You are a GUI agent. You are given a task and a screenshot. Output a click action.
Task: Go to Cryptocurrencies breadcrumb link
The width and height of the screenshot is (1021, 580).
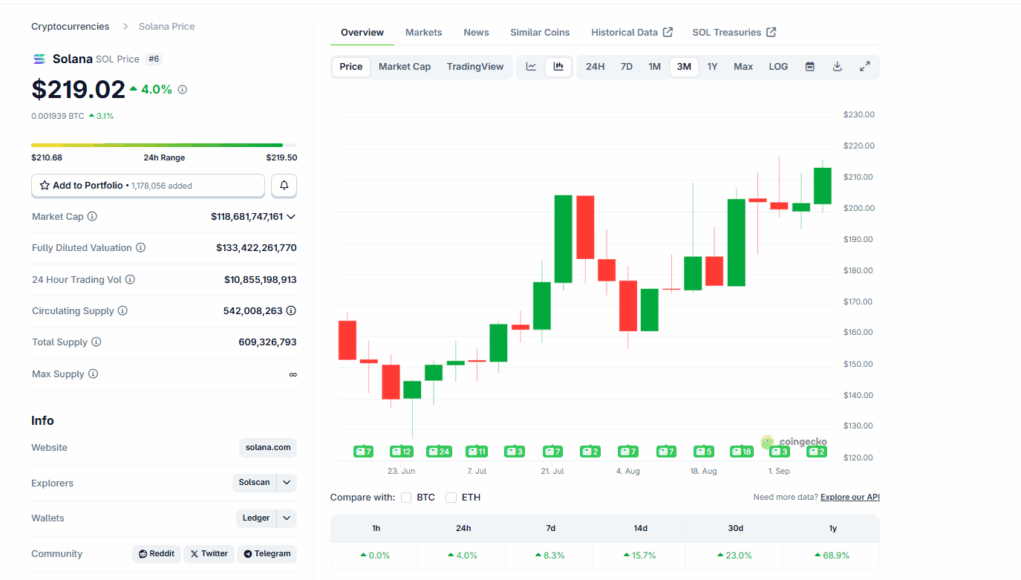[x=70, y=27]
